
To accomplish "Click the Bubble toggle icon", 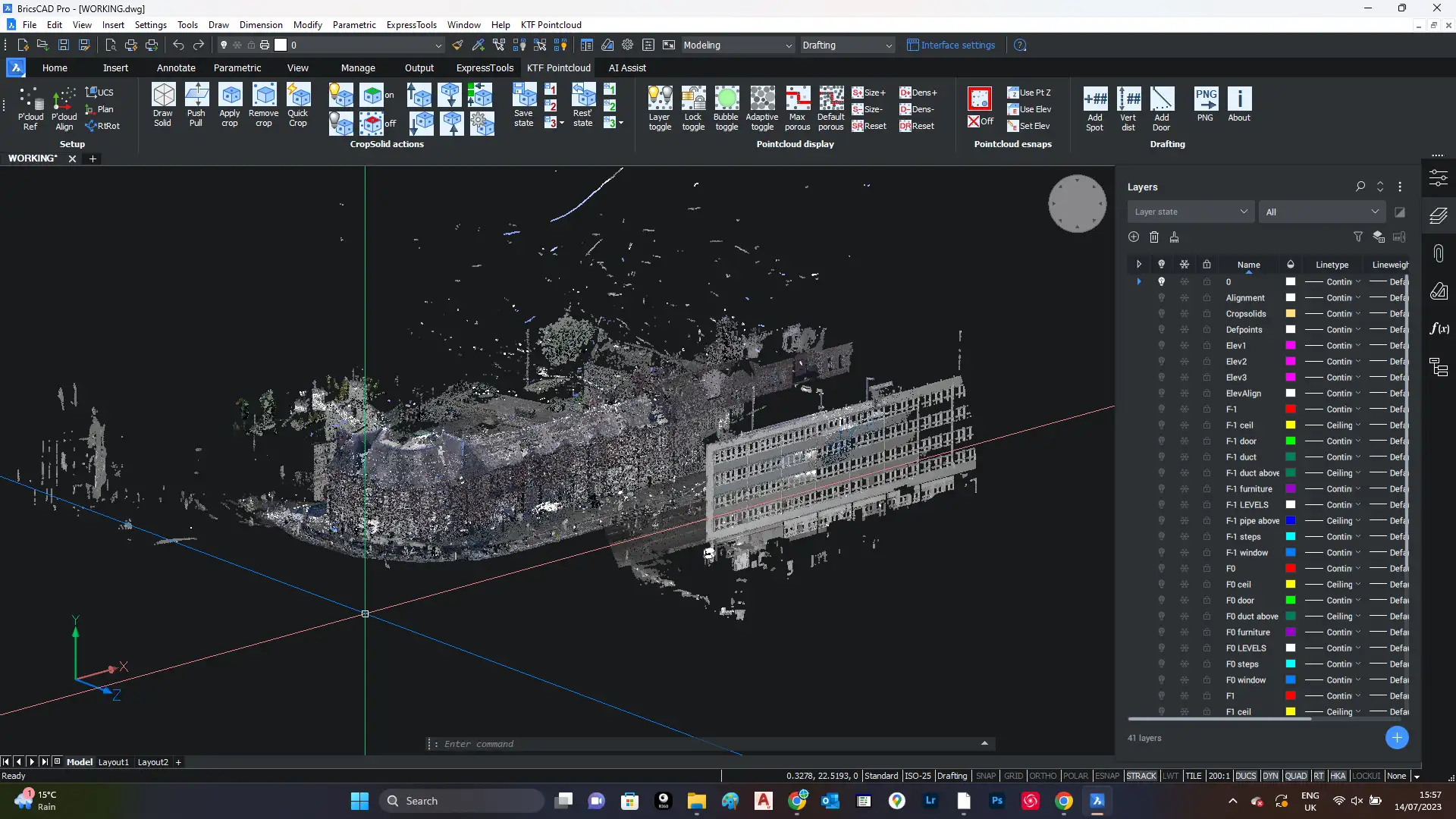I will (x=726, y=99).
